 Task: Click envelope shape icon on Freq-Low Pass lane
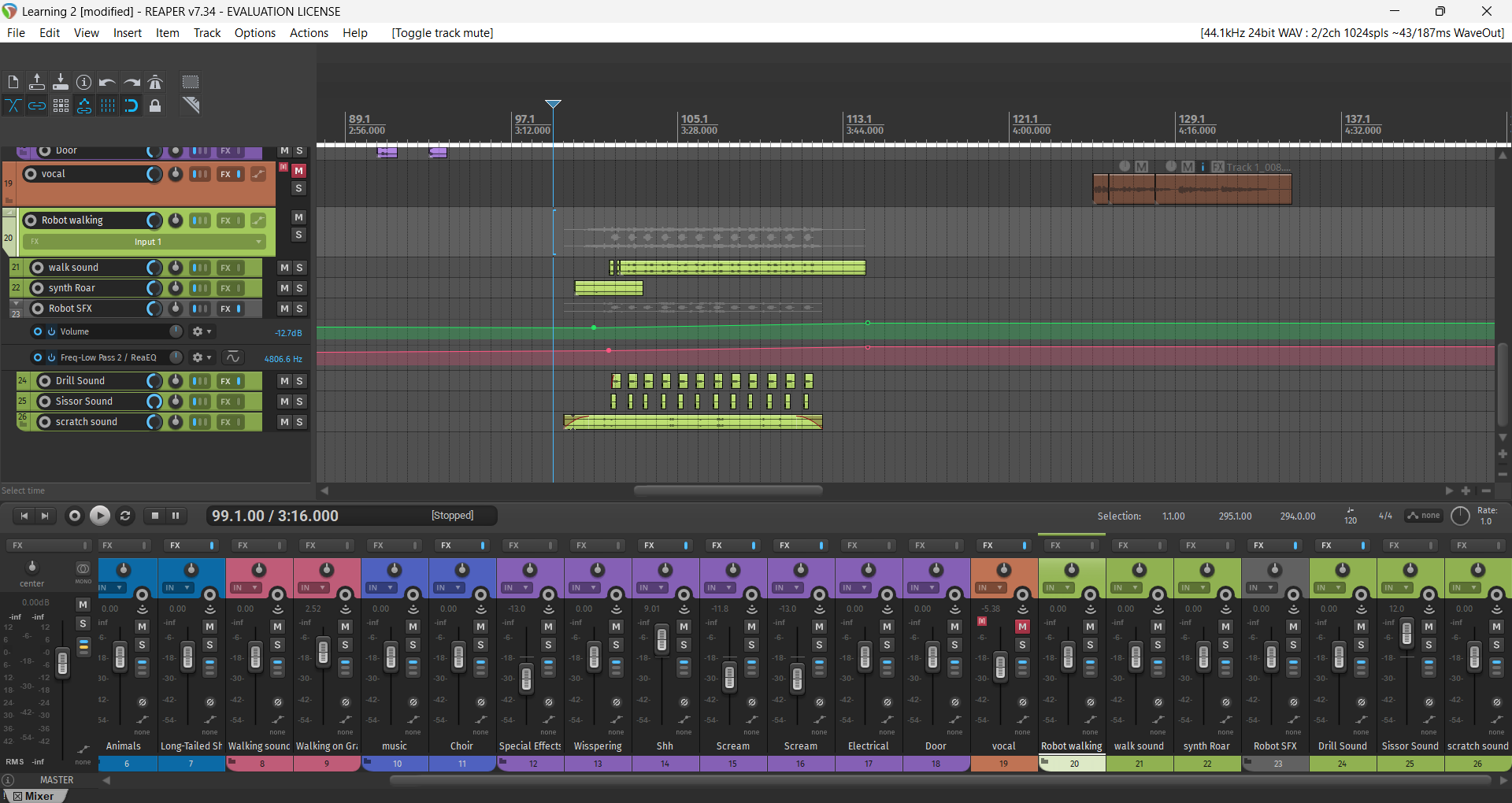tap(233, 357)
